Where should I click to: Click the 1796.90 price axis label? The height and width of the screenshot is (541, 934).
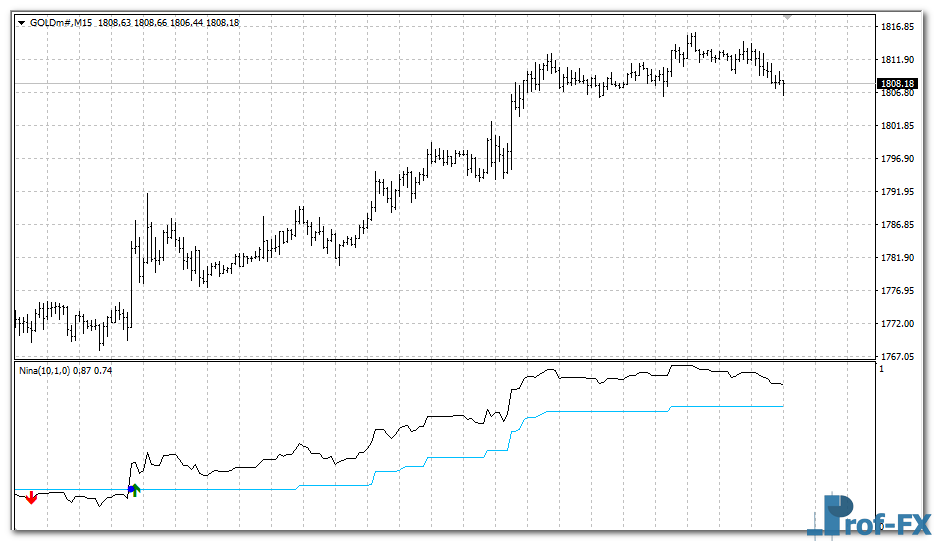(x=896, y=159)
